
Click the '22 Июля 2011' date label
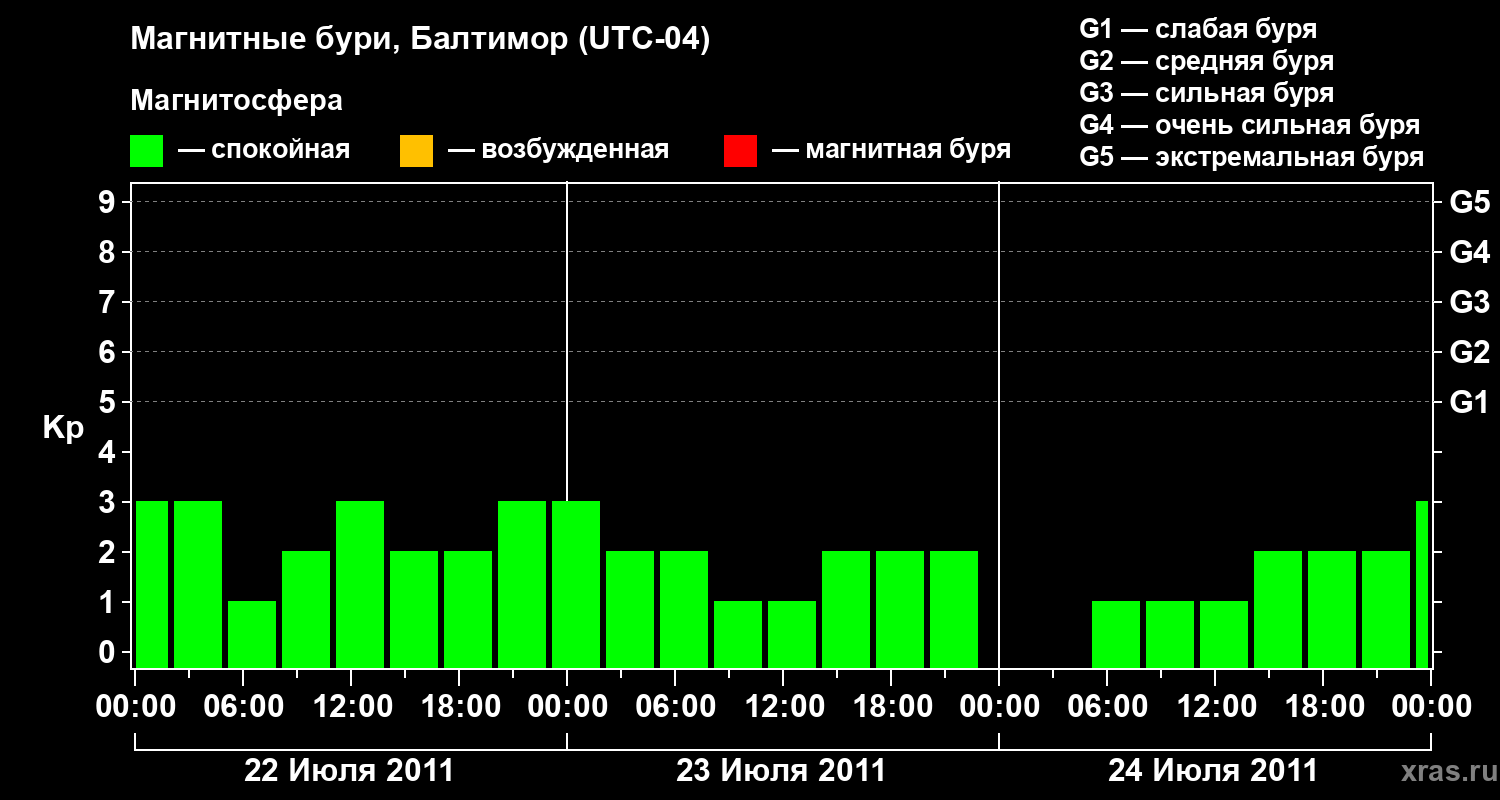(x=349, y=771)
